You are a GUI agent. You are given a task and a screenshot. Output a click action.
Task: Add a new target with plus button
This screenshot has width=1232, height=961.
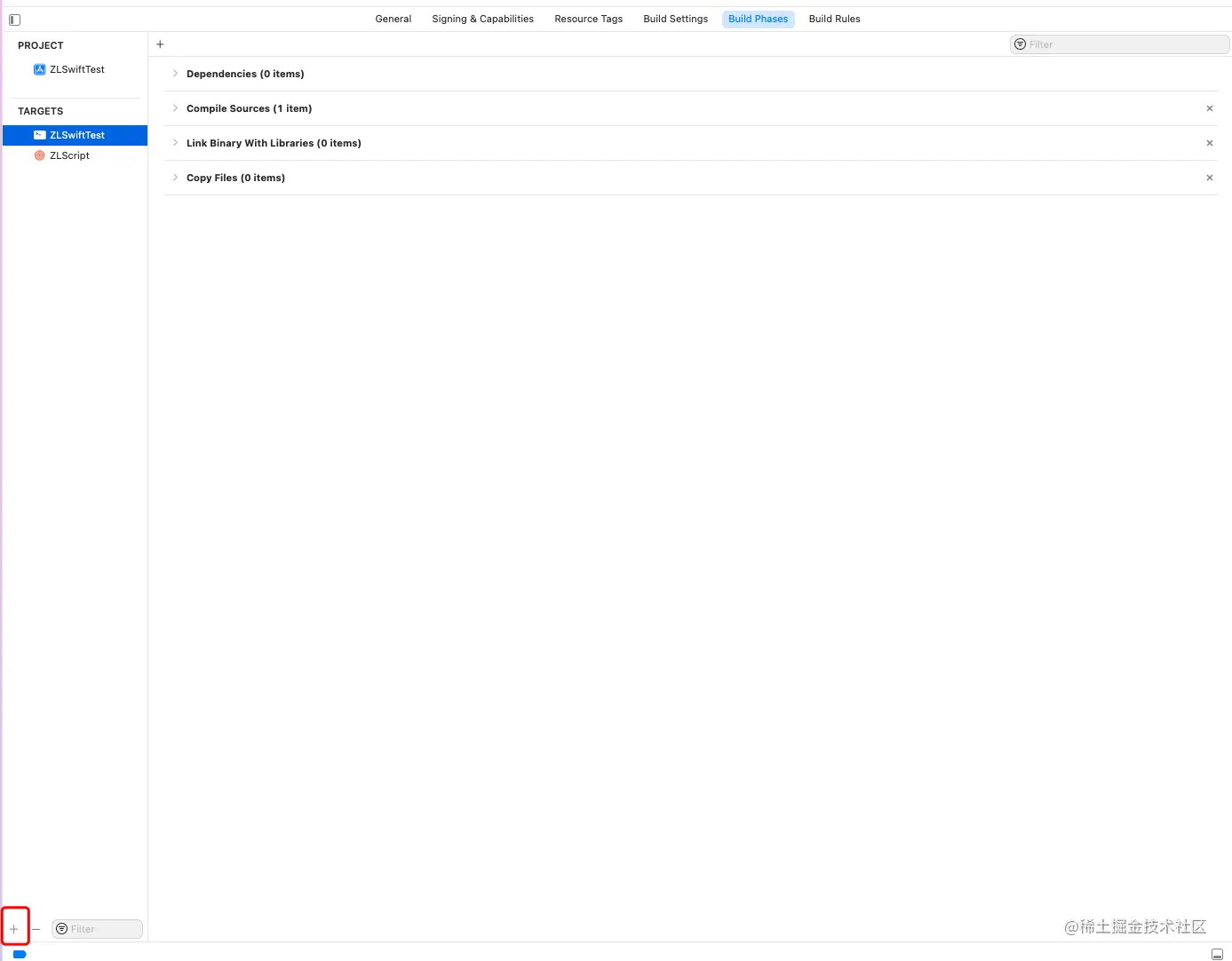point(14,929)
